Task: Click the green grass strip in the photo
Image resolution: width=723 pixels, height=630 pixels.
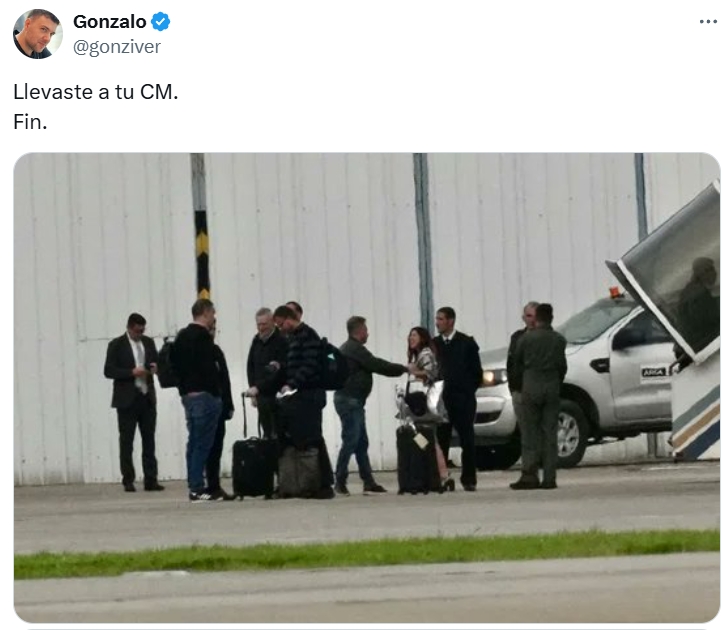Action: click(x=367, y=553)
